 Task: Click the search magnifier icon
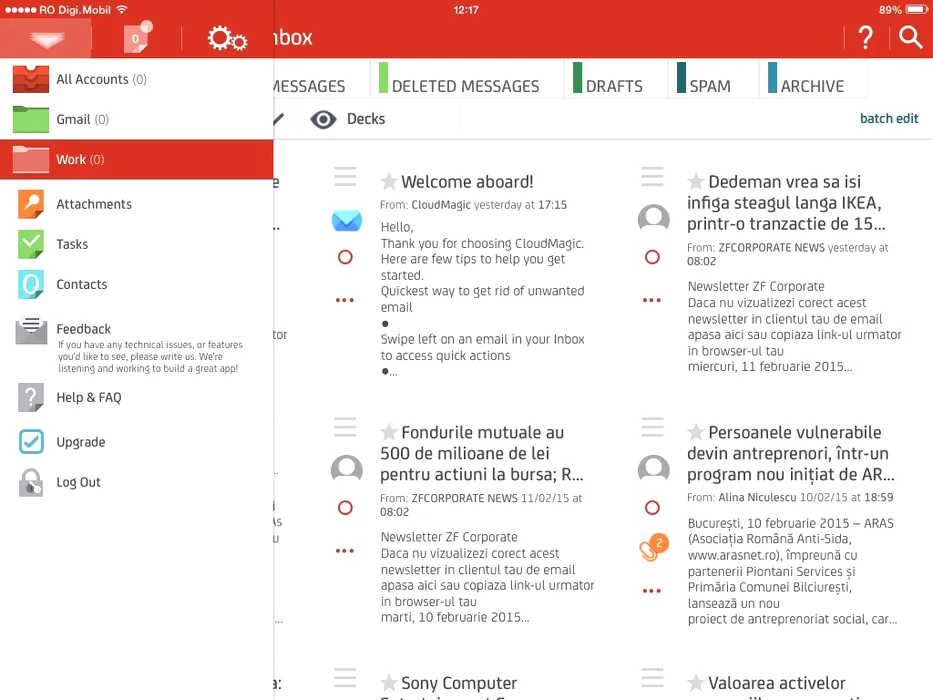pyautogui.click(x=910, y=38)
